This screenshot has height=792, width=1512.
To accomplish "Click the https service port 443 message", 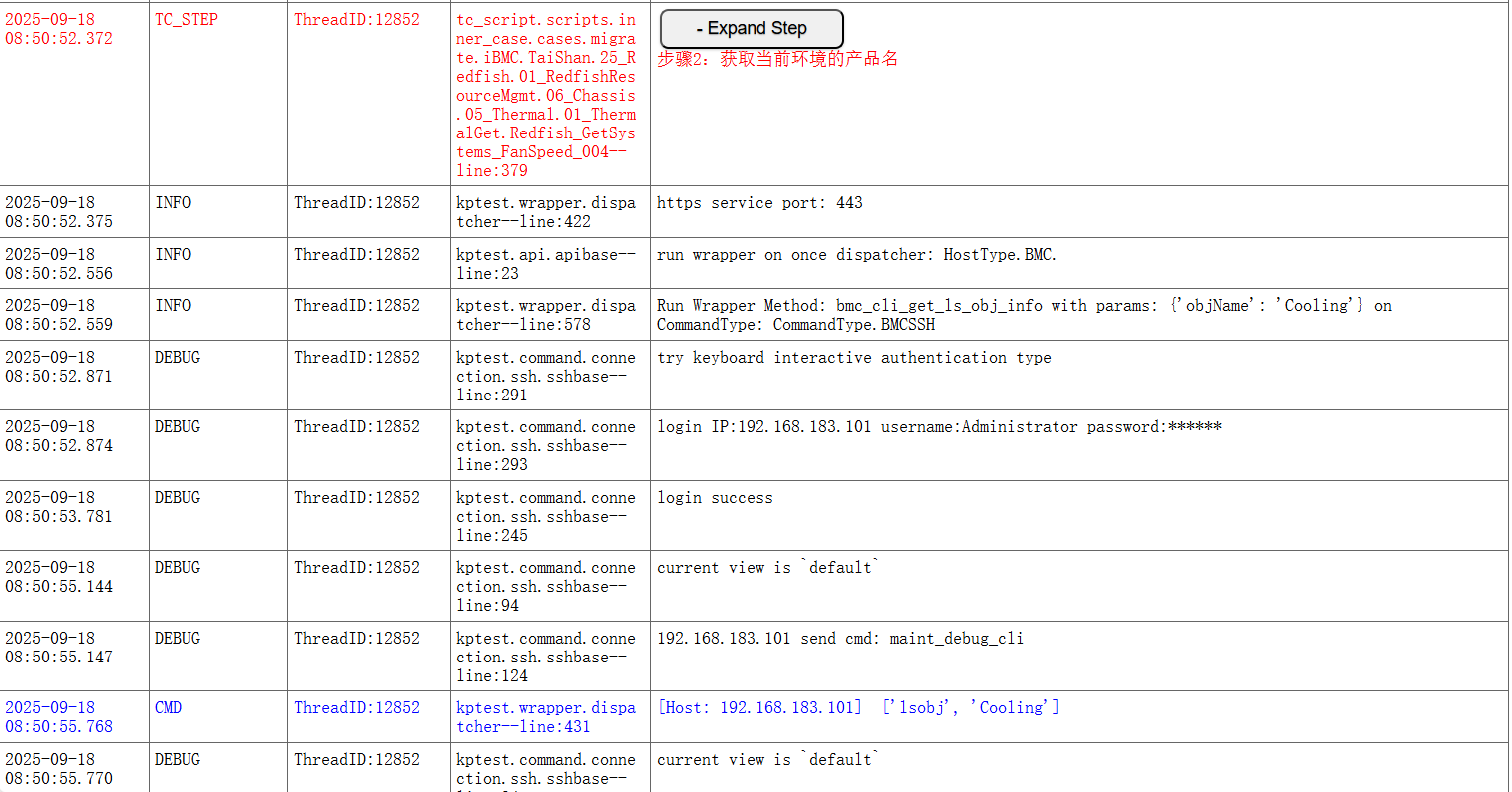I will pyautogui.click(x=759, y=203).
